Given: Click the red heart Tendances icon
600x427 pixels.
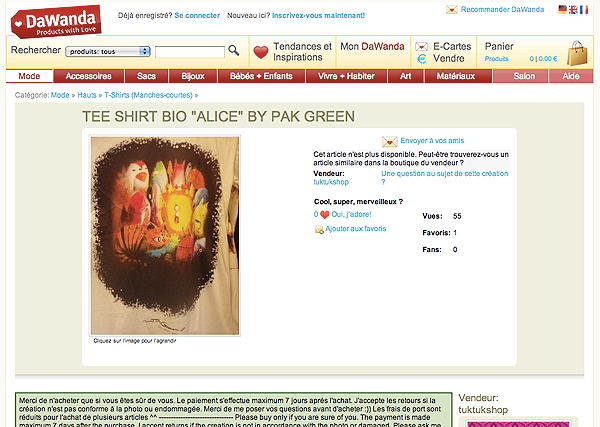Looking at the screenshot, I should pyautogui.click(x=261, y=52).
